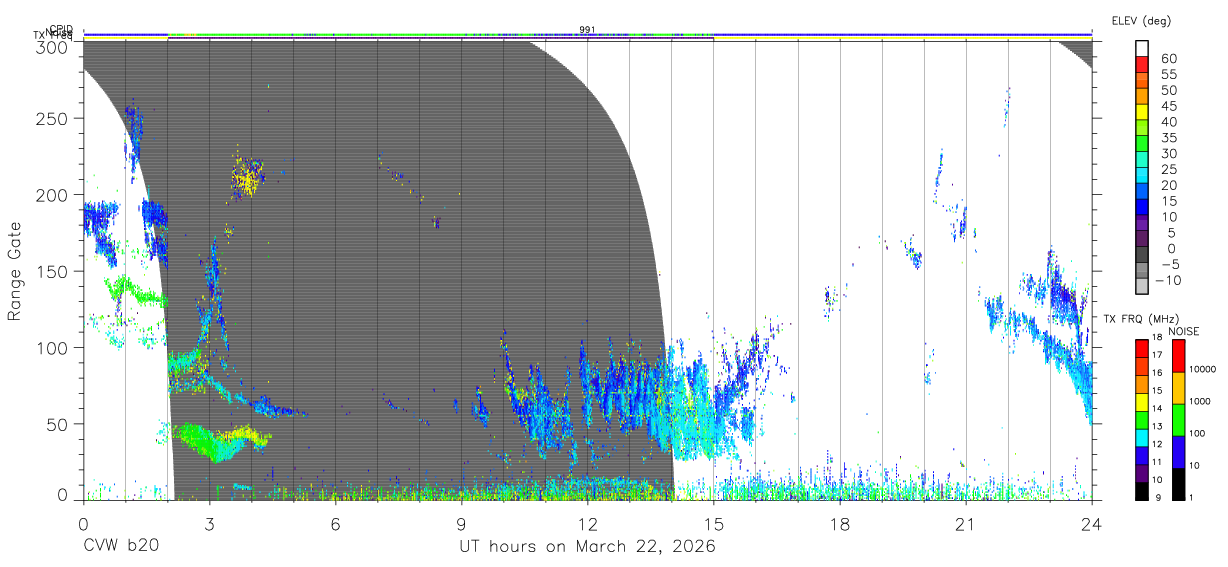
Task: Select hour tick '18' on the UT axis
Action: [x=839, y=524]
